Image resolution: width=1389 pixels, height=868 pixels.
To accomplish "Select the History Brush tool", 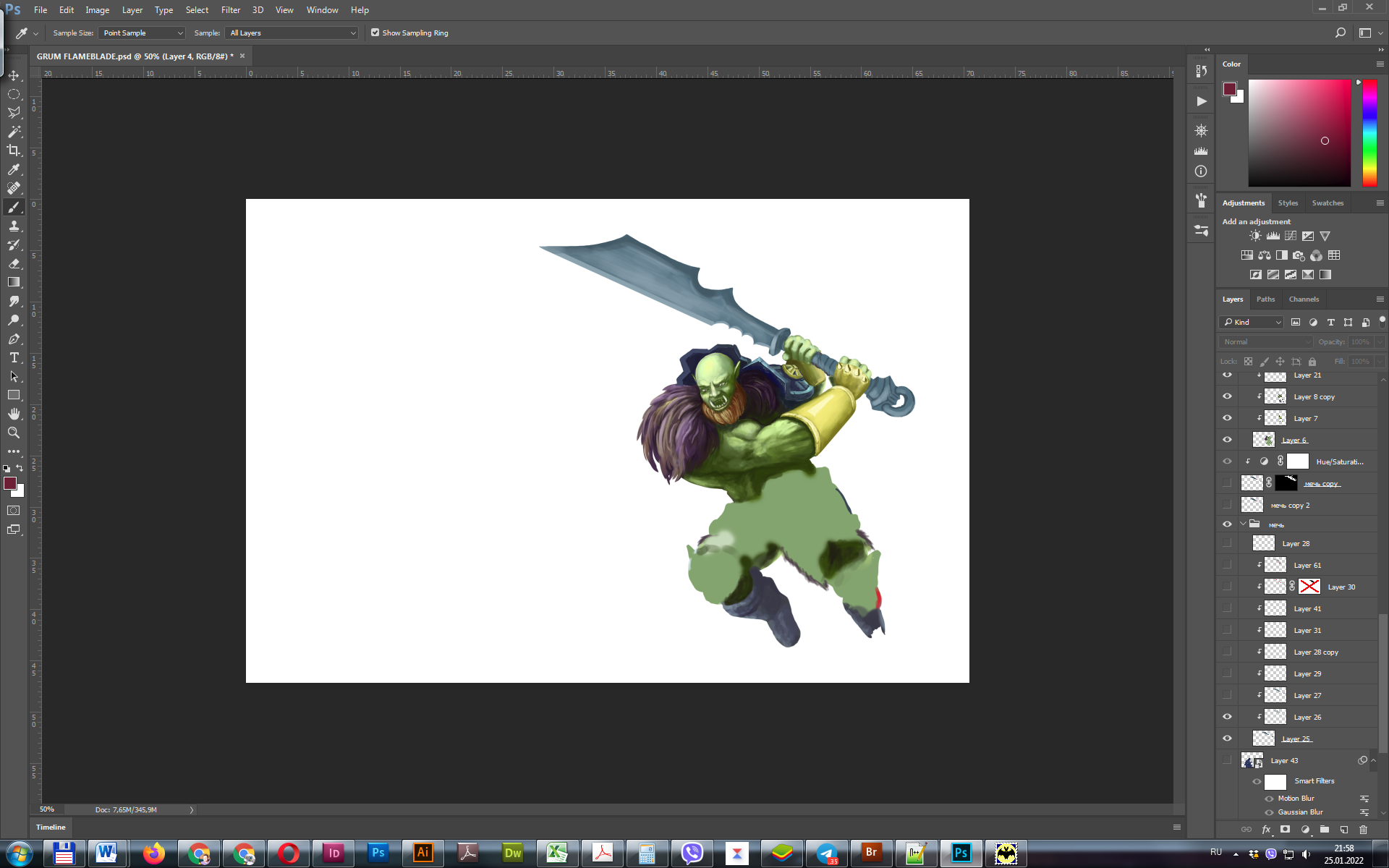I will (14, 244).
